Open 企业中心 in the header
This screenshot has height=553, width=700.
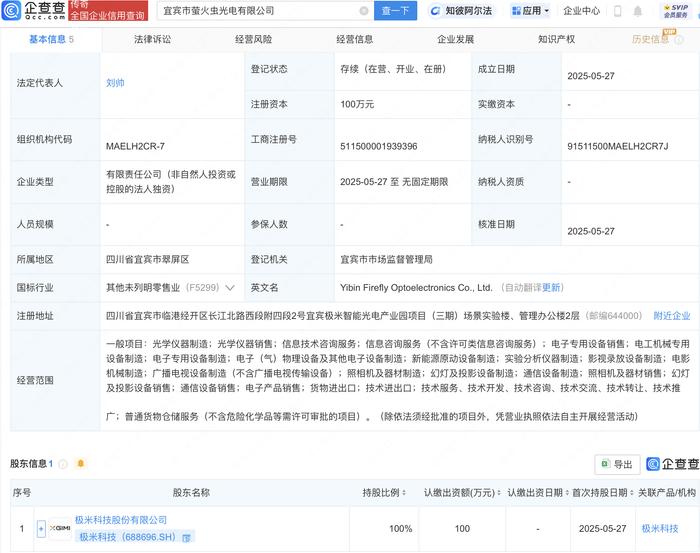[581, 11]
